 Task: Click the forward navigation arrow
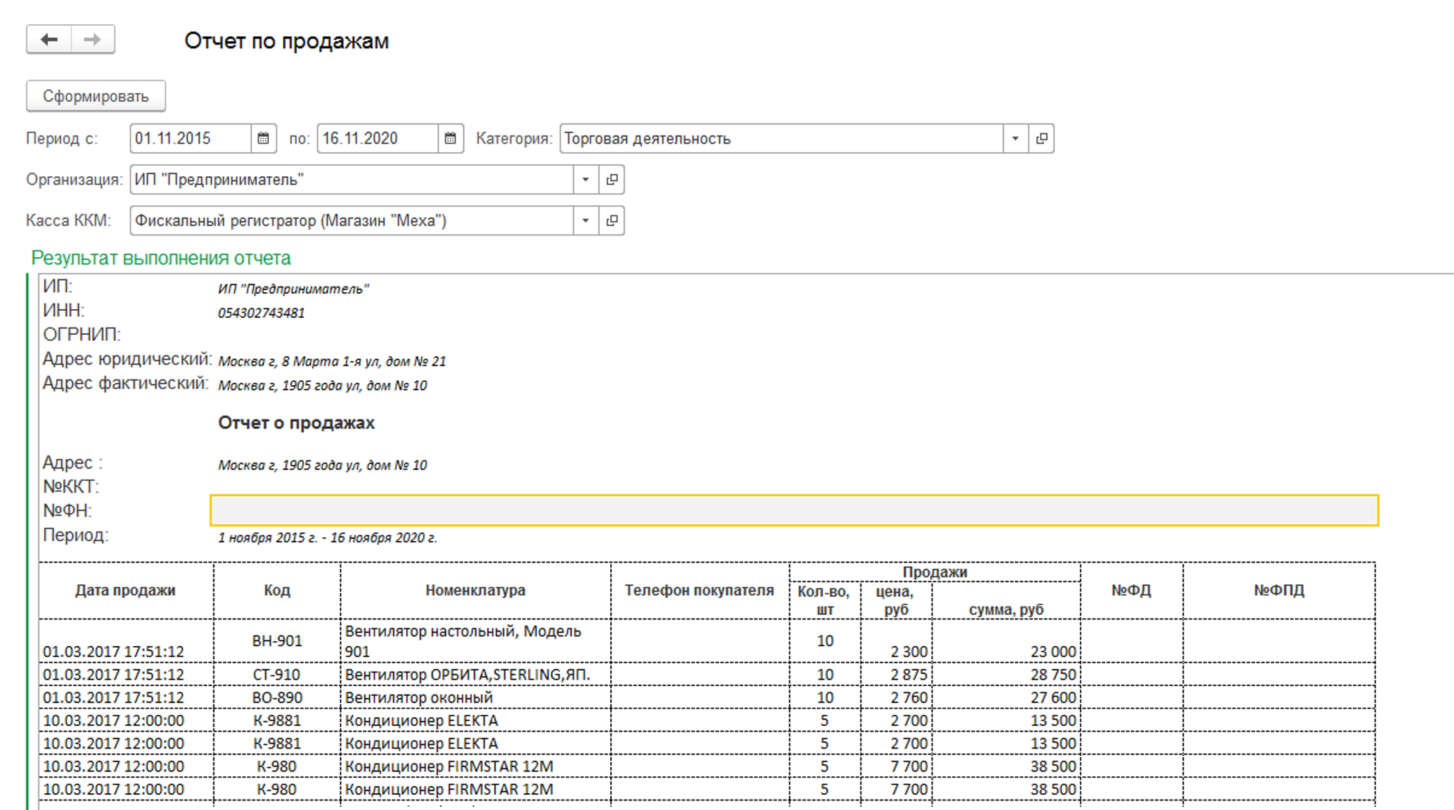point(92,40)
